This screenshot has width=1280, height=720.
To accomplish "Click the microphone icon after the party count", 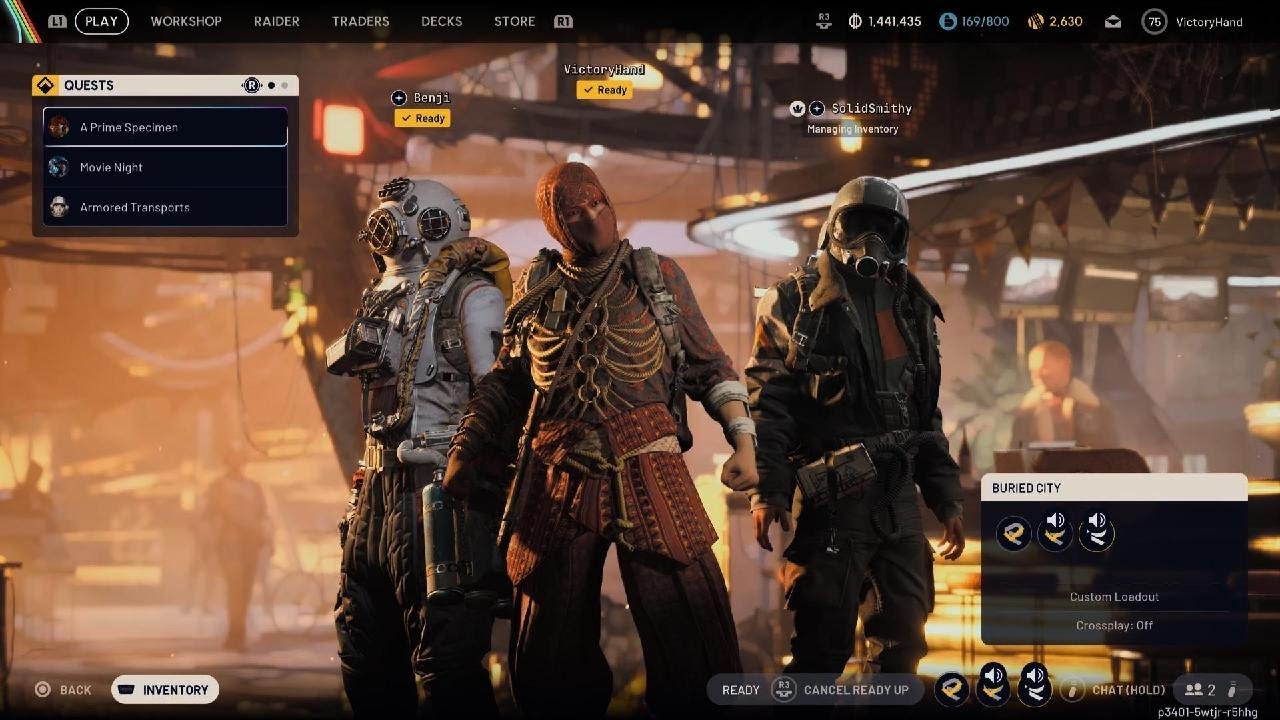I will tap(1232, 689).
